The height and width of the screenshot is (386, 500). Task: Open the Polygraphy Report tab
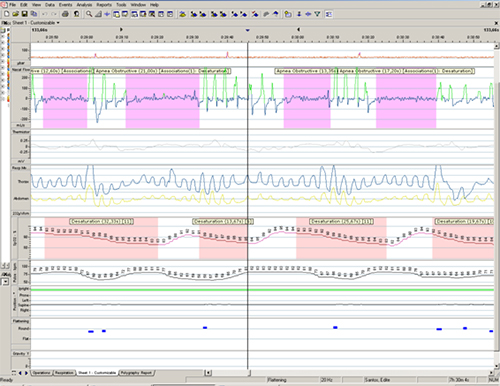tap(136, 373)
